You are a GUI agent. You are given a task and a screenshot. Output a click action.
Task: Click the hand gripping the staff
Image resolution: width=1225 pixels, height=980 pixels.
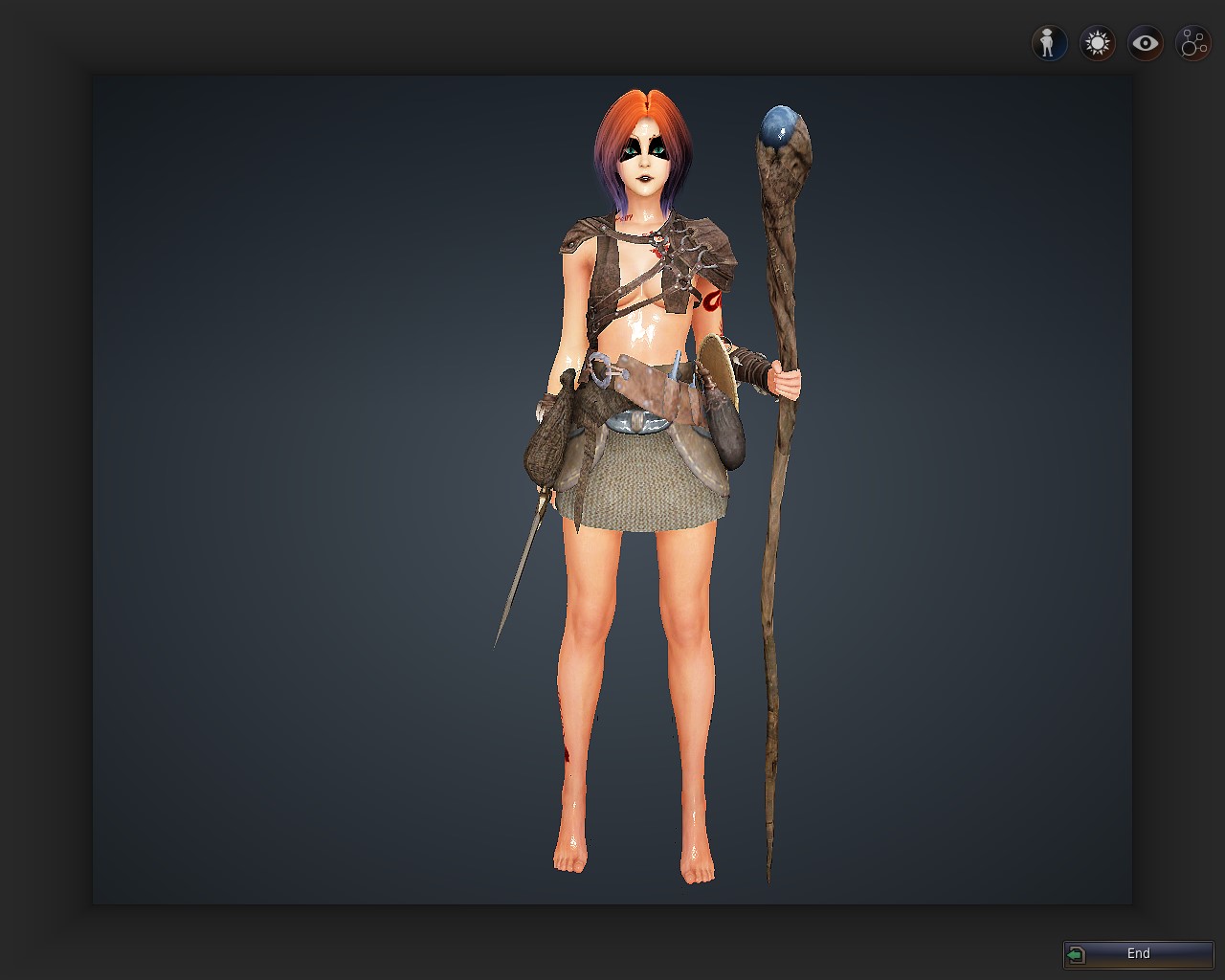[x=786, y=384]
